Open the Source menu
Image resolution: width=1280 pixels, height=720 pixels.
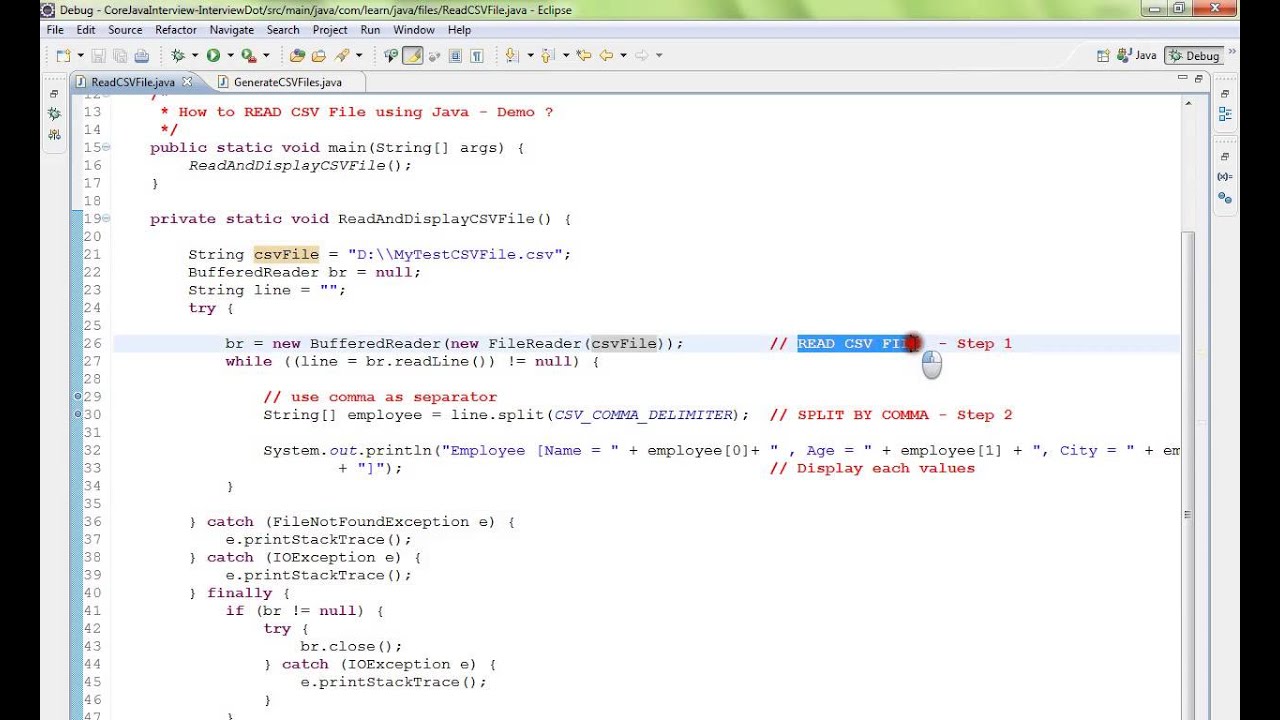coord(125,30)
